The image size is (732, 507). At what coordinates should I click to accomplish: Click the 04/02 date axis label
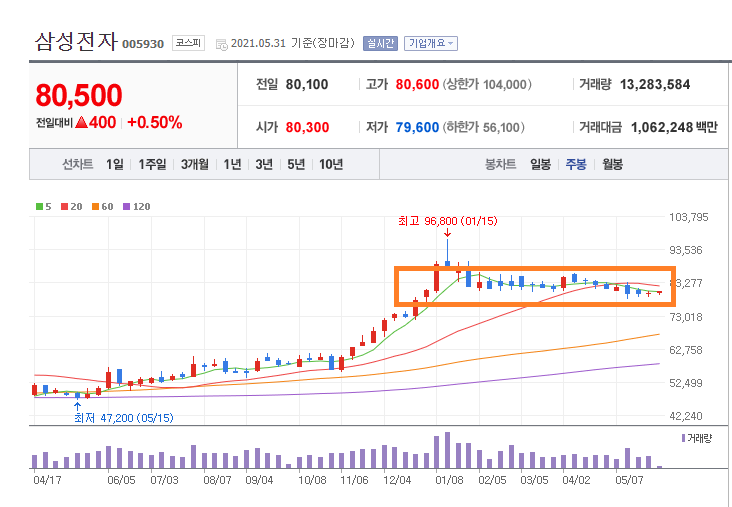coord(576,480)
